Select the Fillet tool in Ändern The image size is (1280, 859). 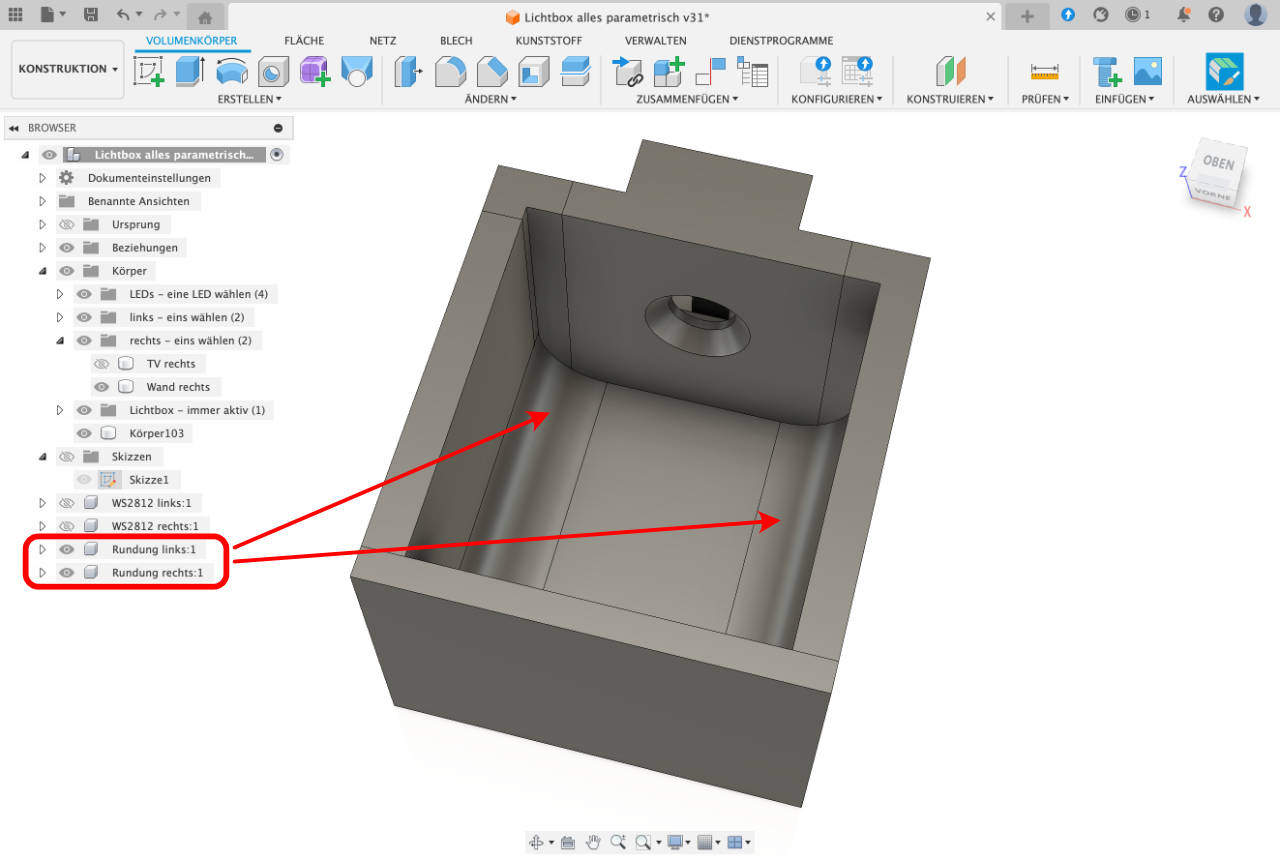(450, 71)
